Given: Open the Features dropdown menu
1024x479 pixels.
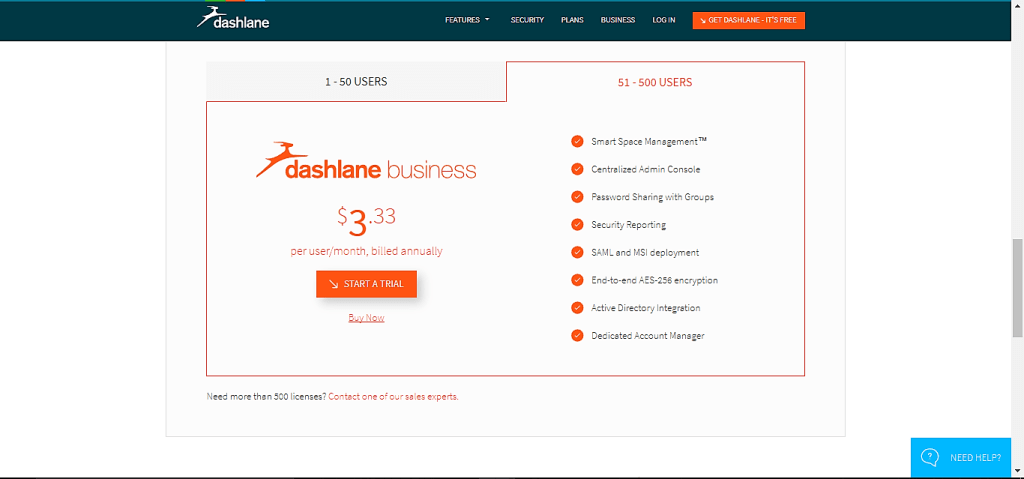Looking at the screenshot, I should pyautogui.click(x=467, y=20).
